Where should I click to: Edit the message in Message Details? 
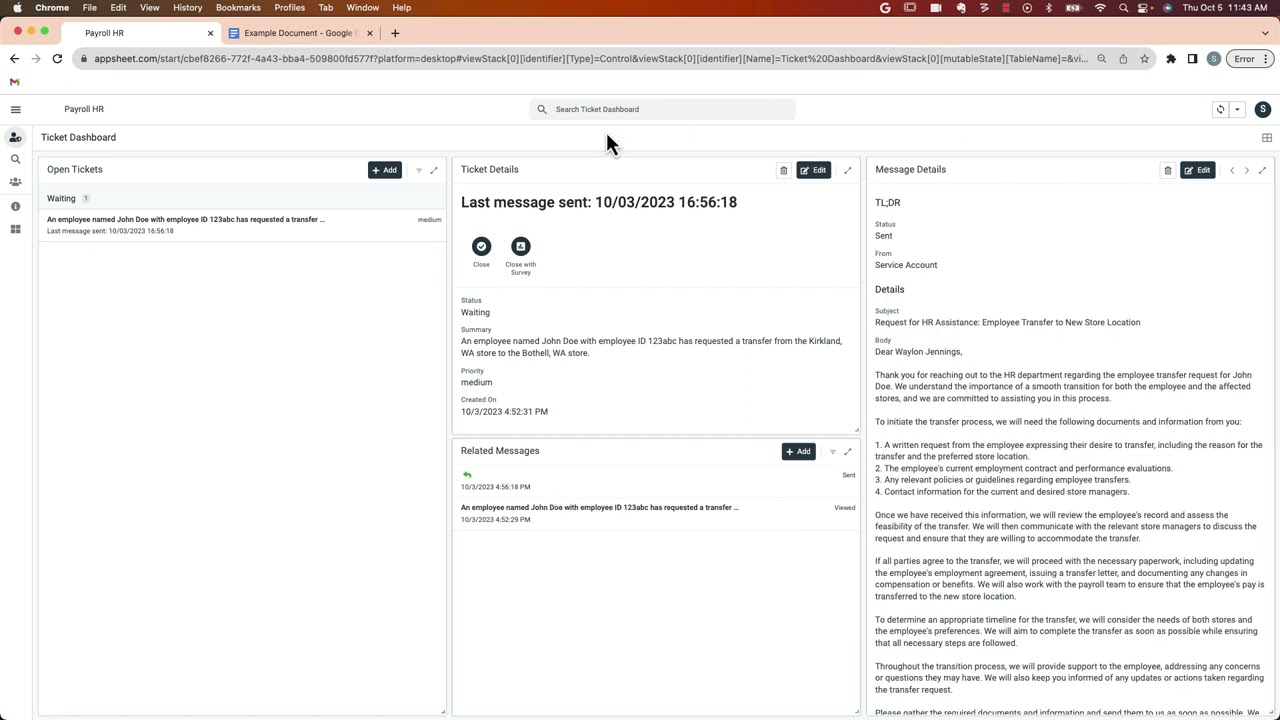[x=1198, y=170]
